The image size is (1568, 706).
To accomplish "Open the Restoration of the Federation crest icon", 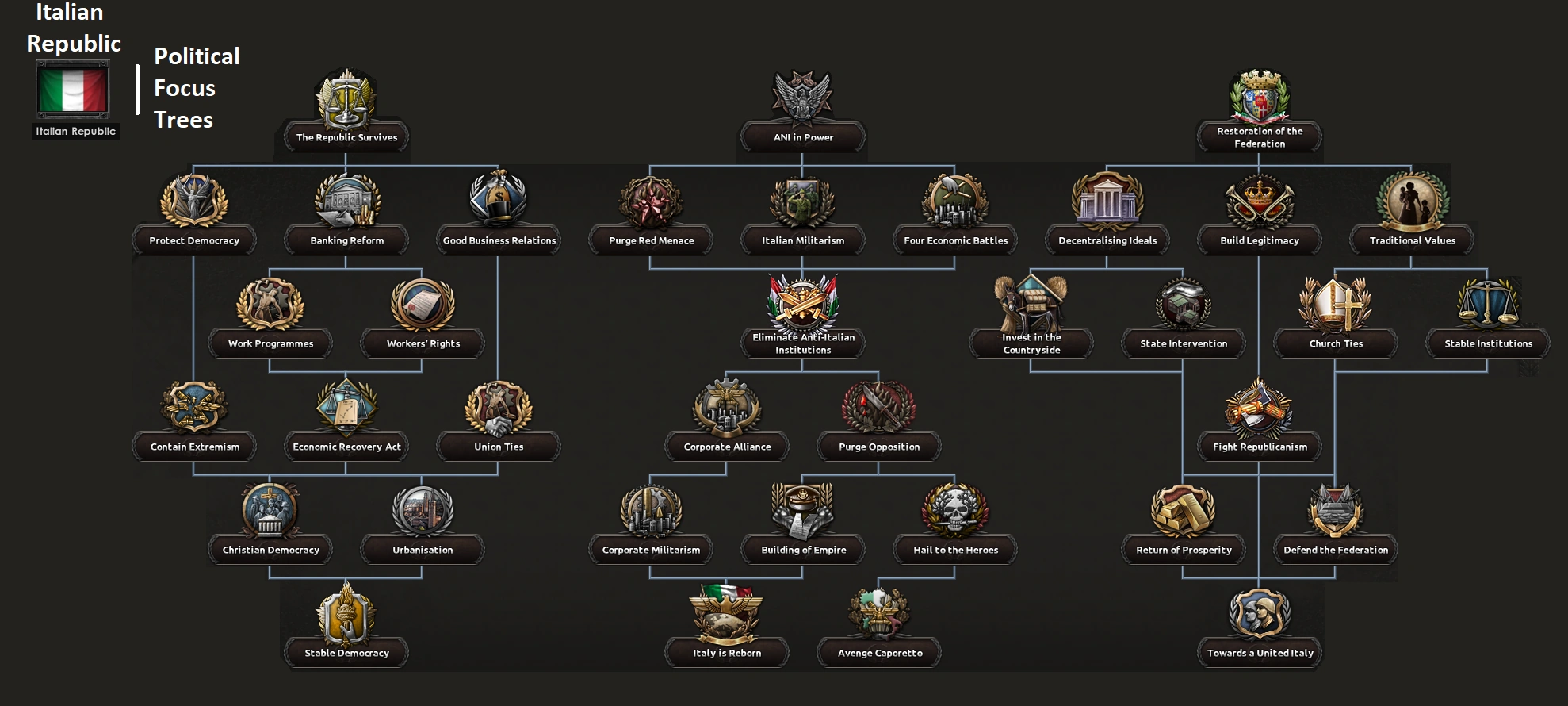I will [x=1260, y=97].
